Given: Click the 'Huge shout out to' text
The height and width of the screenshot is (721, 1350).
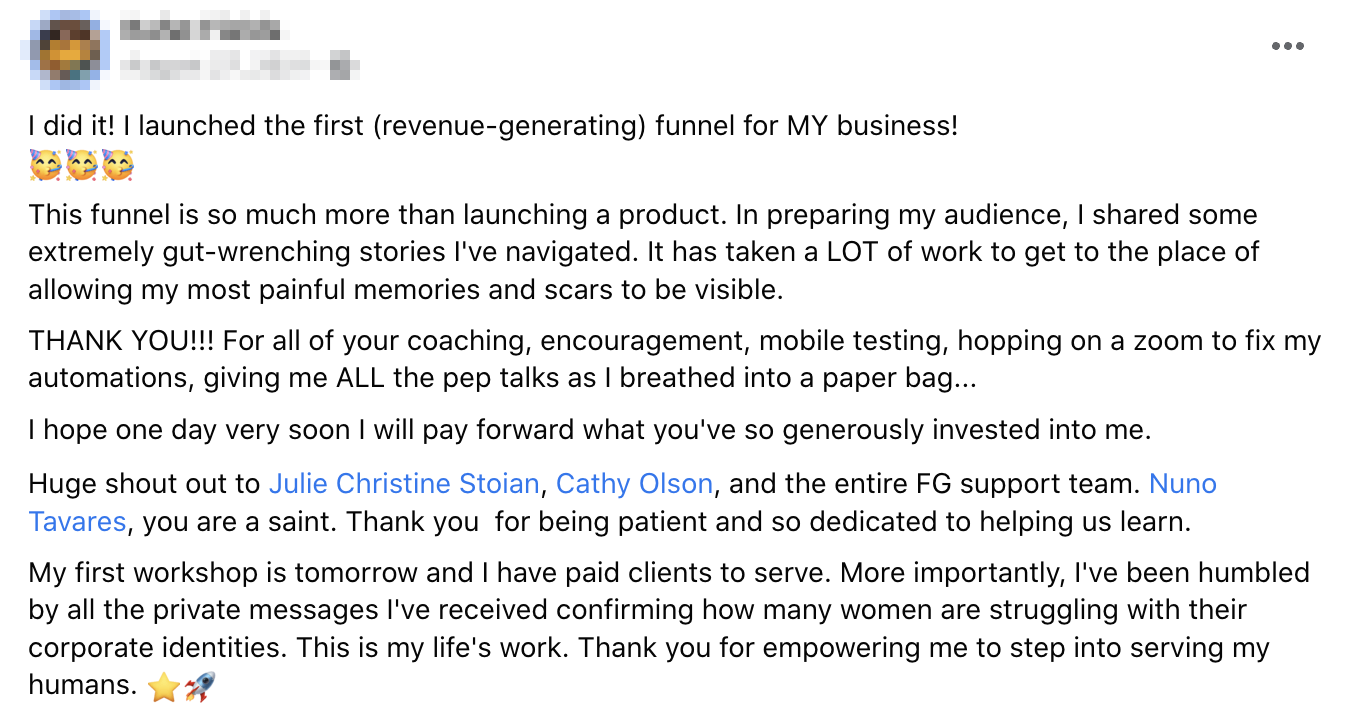Looking at the screenshot, I should 146,485.
